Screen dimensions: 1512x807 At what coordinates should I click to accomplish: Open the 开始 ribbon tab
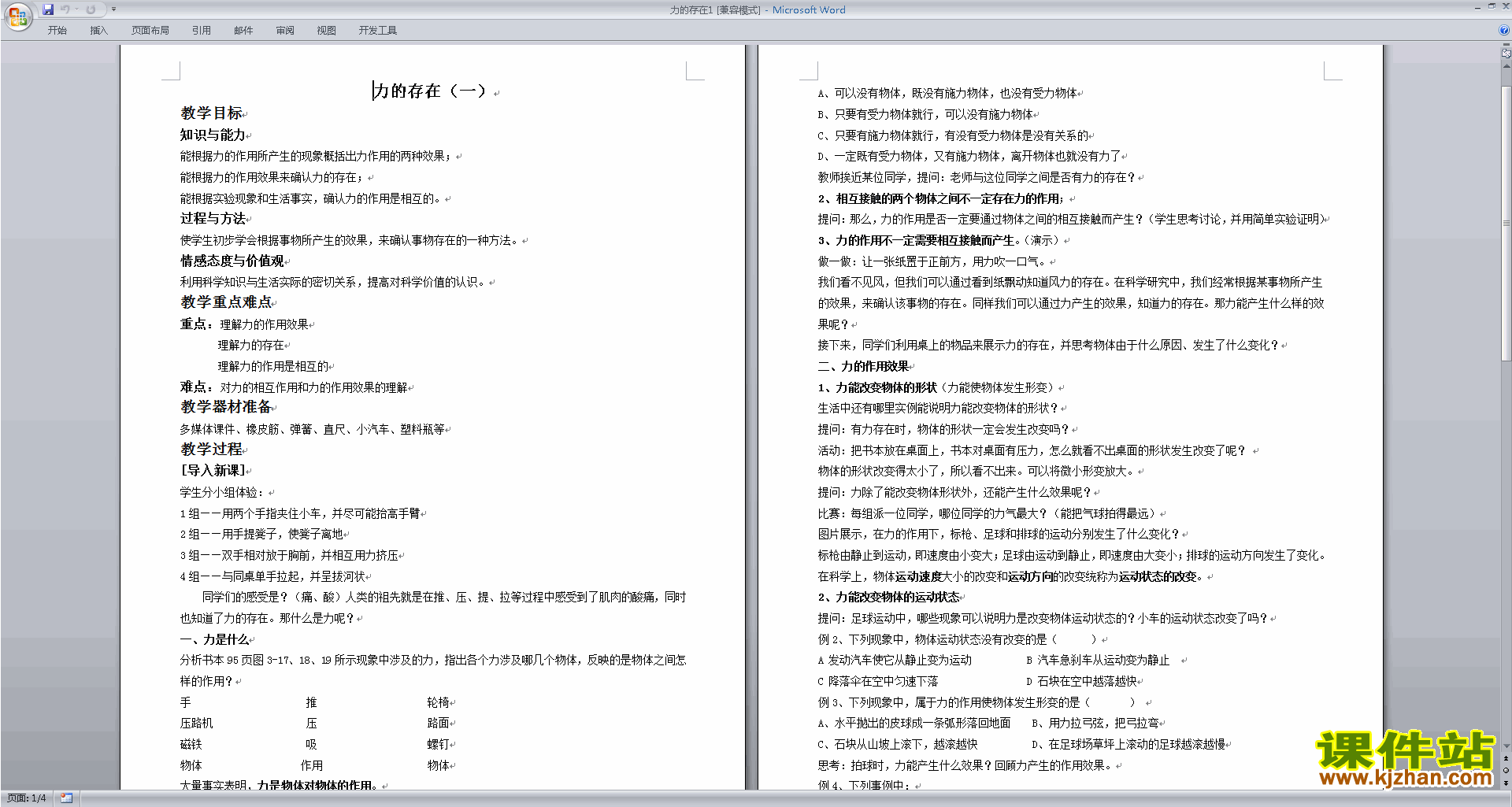coord(57,30)
